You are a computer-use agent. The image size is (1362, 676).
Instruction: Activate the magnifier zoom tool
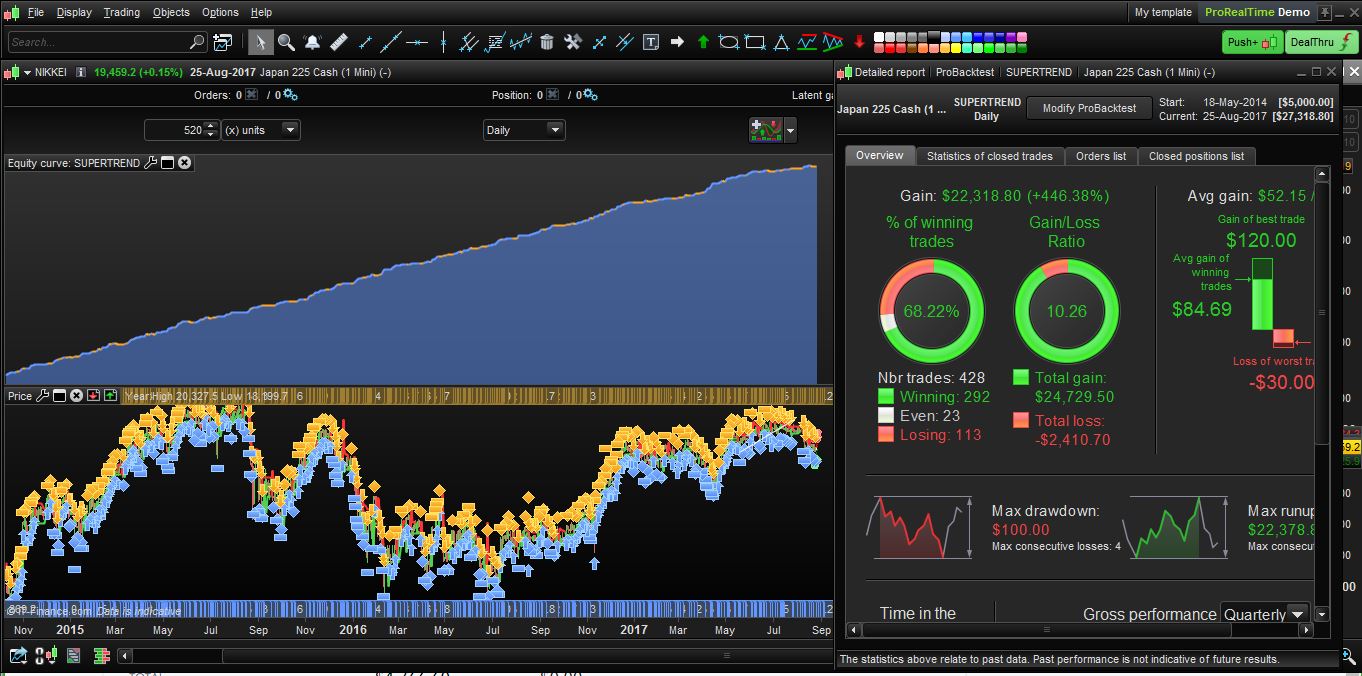point(286,42)
